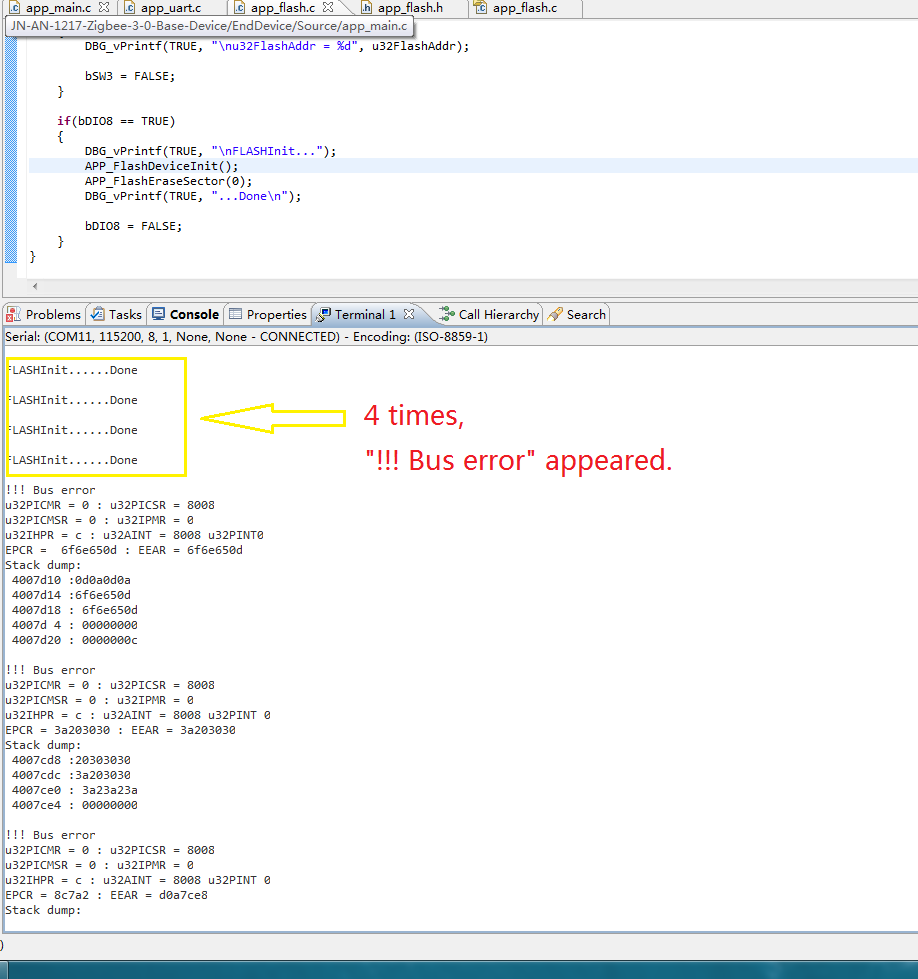Click stack dump entry 4007ce0 : 3a23a23a
This screenshot has height=979, width=918.
(74, 790)
